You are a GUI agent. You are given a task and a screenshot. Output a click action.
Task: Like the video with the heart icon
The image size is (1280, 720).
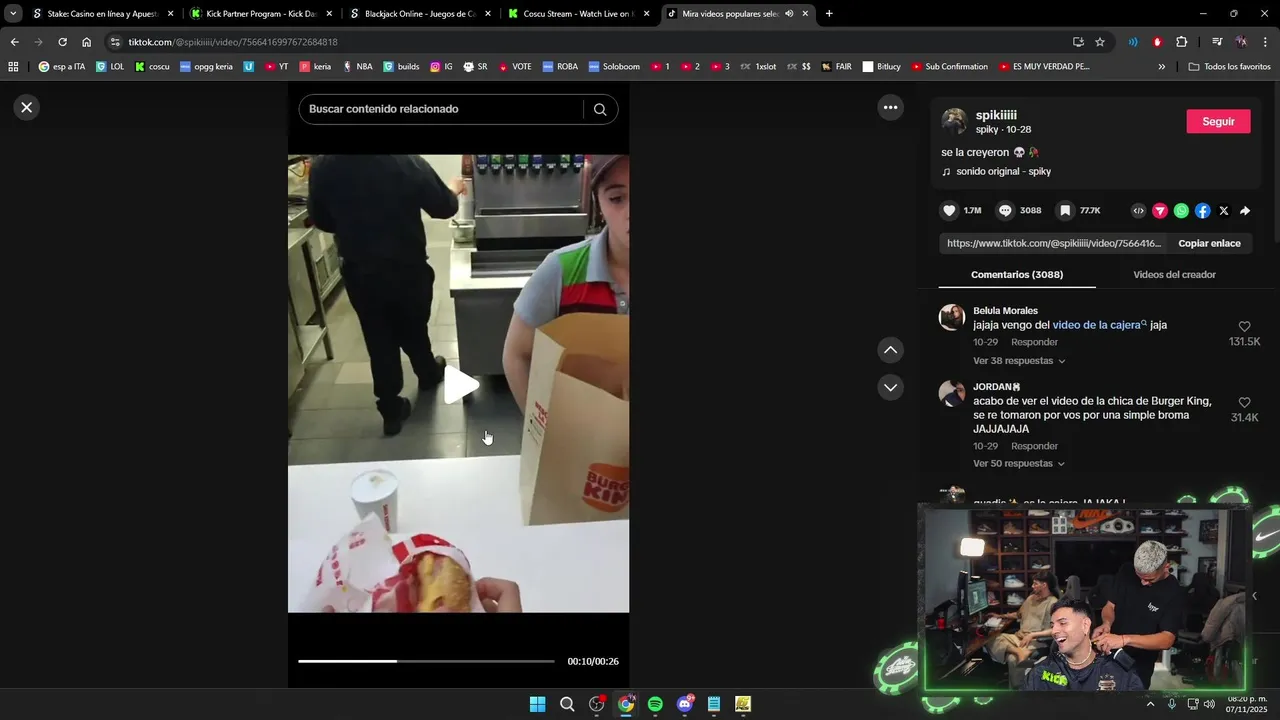coord(949,211)
